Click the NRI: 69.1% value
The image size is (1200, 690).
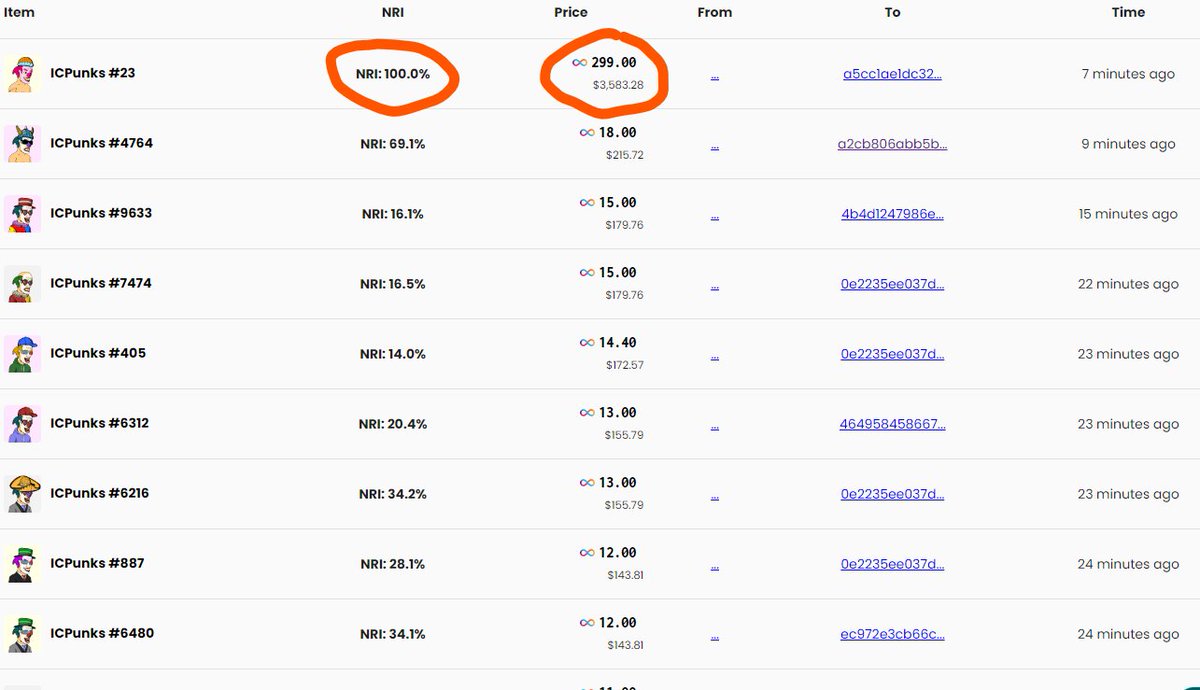point(393,144)
